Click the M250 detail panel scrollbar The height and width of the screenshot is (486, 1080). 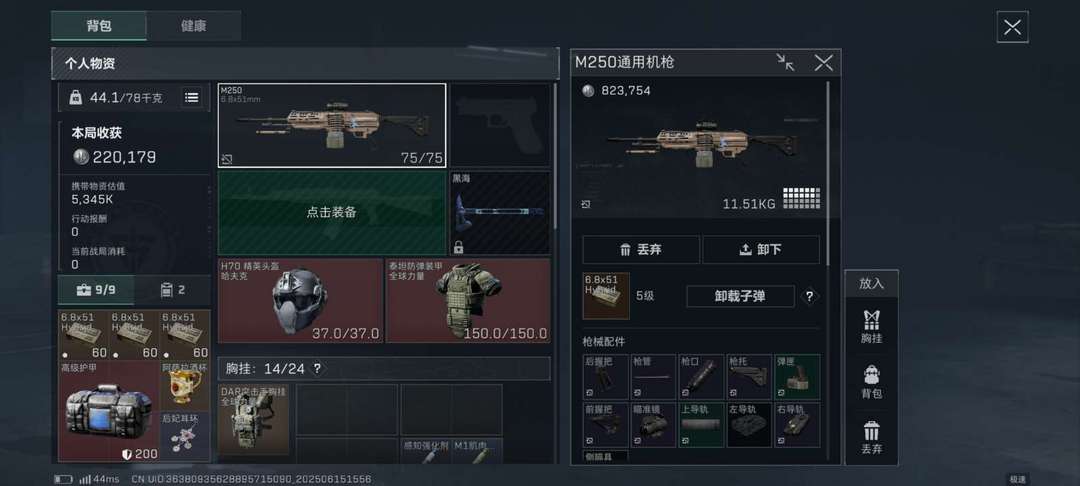[x=829, y=172]
